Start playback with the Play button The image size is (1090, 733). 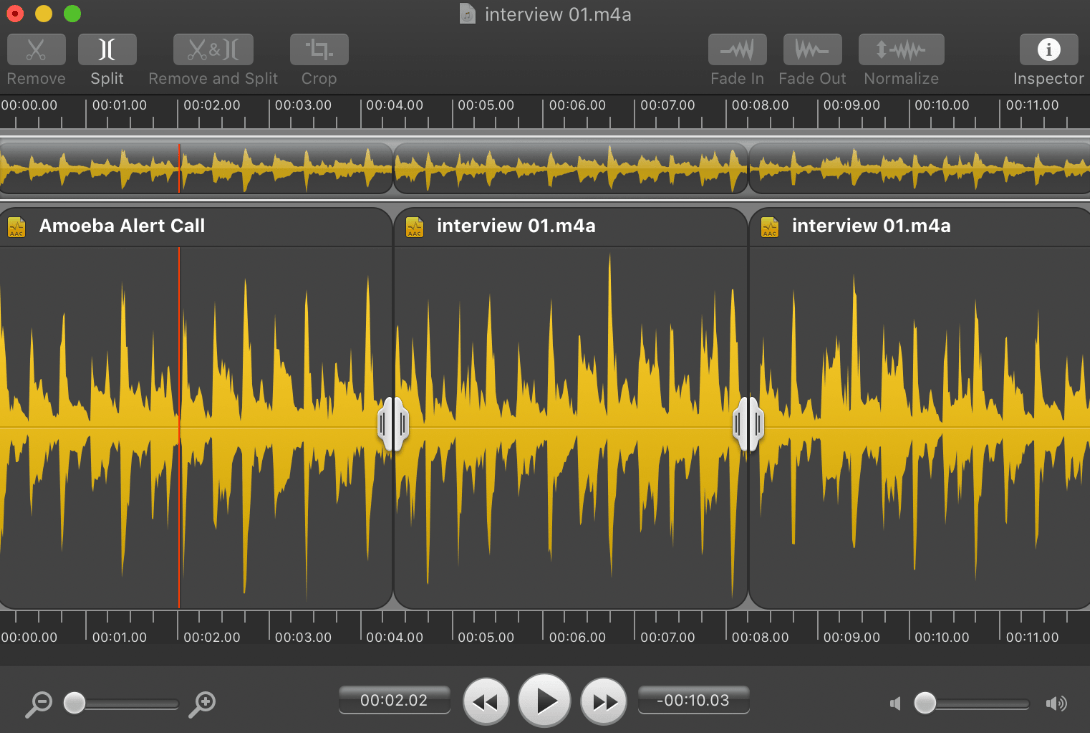(544, 701)
